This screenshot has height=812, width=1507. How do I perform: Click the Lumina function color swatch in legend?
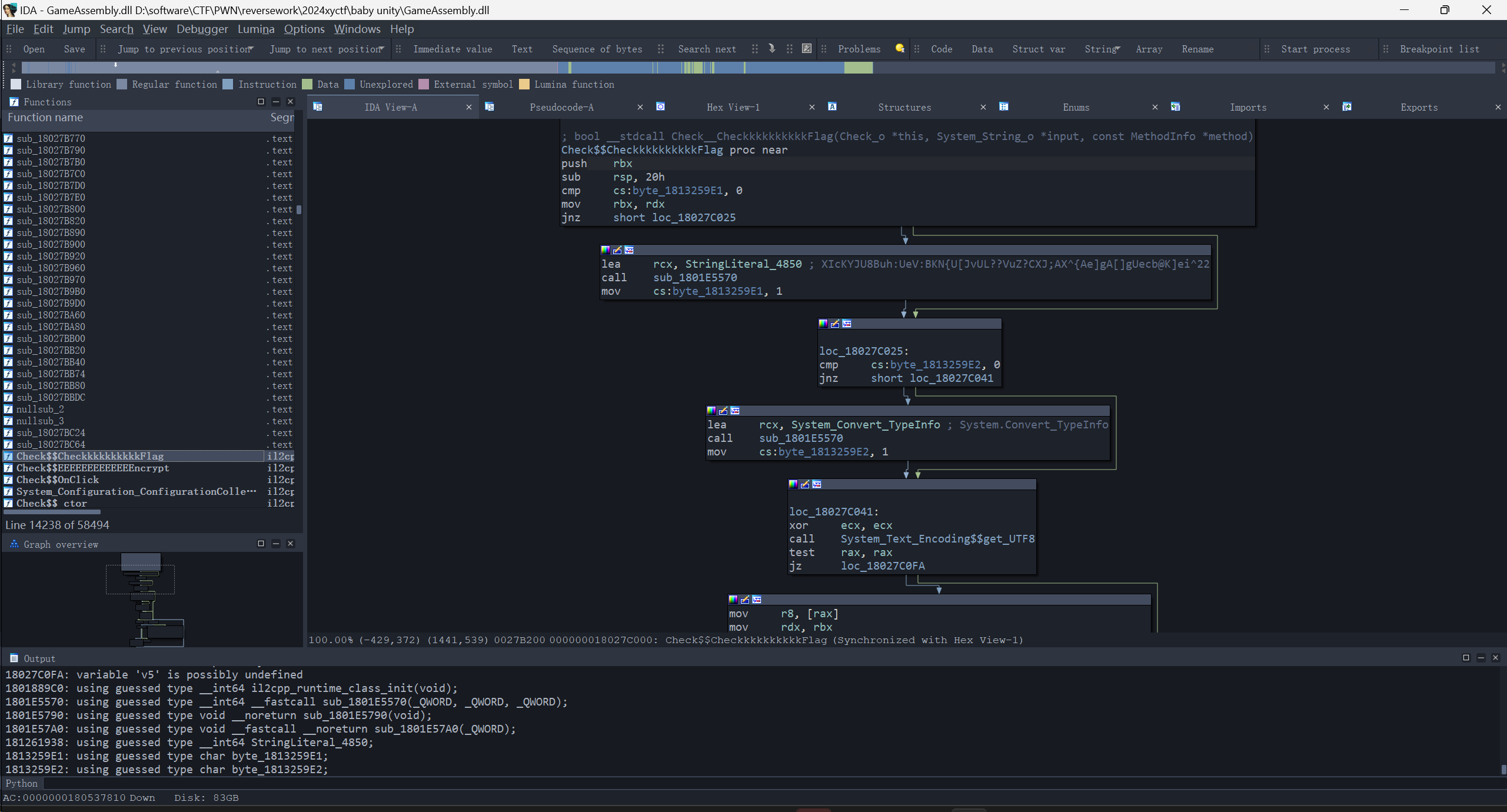524,84
